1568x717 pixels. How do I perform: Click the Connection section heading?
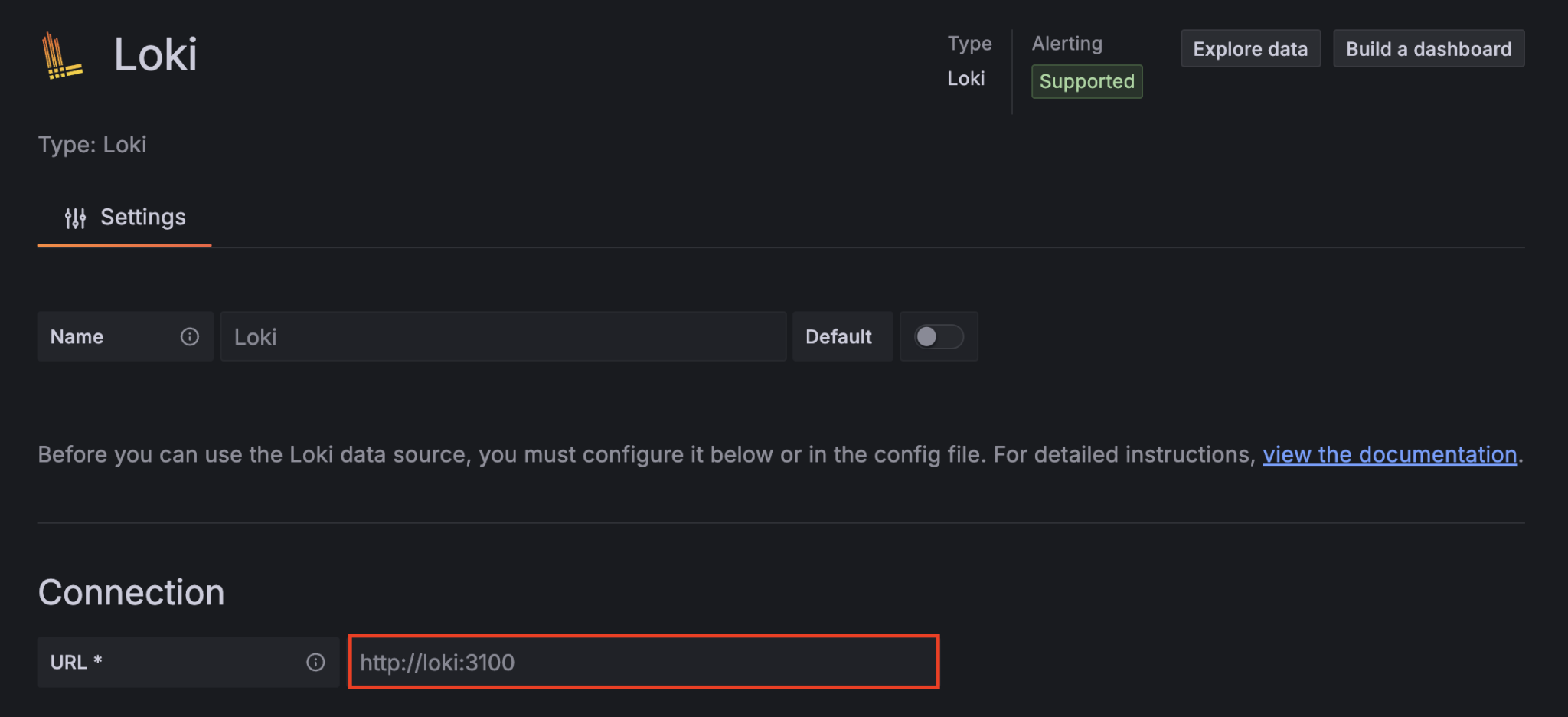click(x=131, y=591)
